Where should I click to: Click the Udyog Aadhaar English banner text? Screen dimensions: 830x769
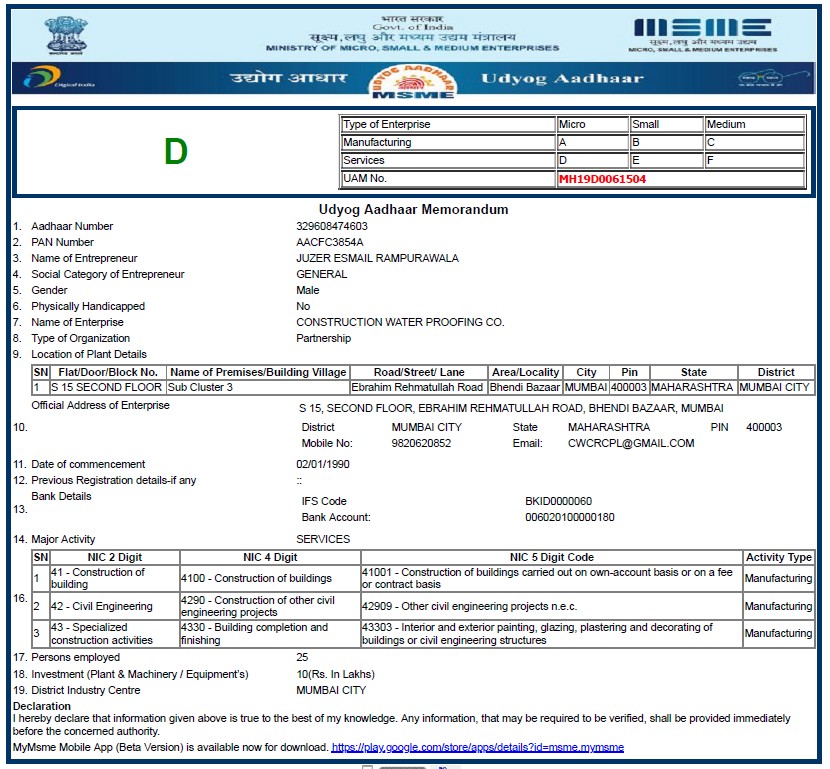pos(562,79)
